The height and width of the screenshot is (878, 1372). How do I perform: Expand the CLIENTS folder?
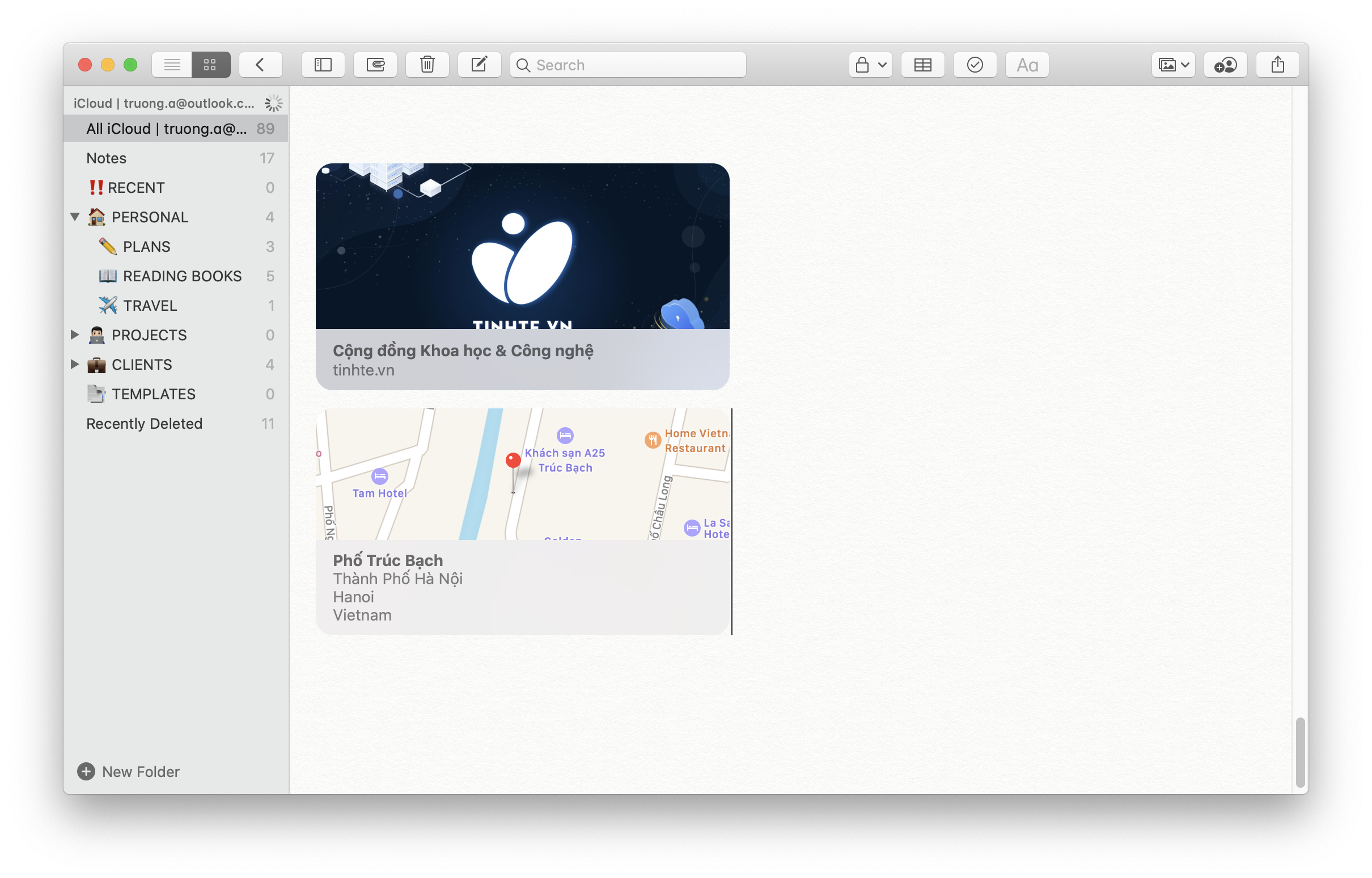tap(75, 364)
